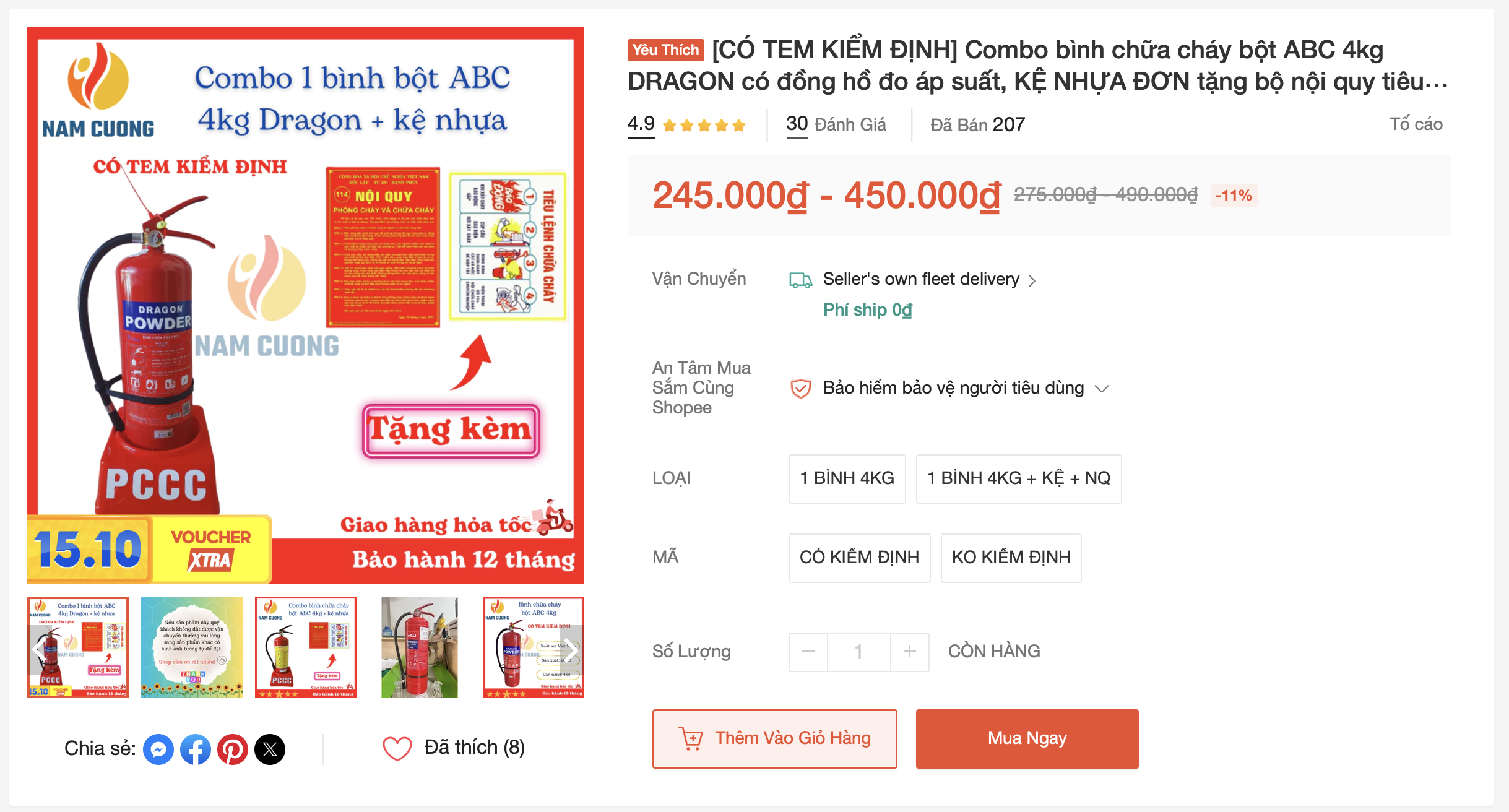The width and height of the screenshot is (1509, 812).
Task: Share product on X (Twitter)
Action: pyautogui.click(x=270, y=749)
